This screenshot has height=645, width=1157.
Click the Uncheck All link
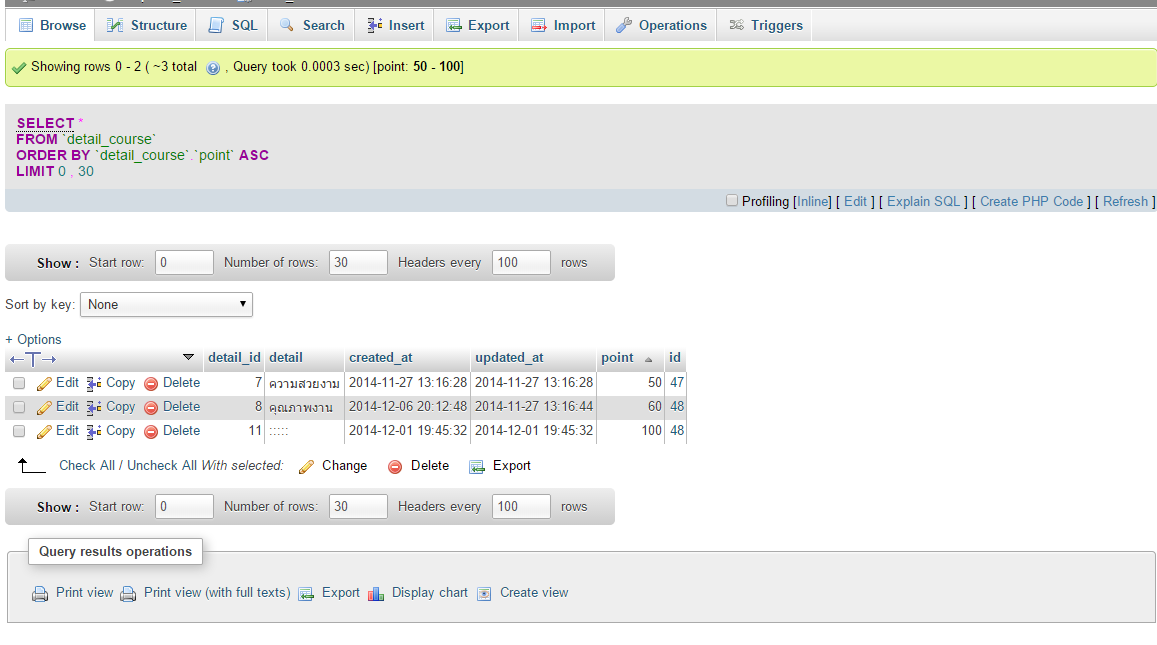(x=162, y=466)
